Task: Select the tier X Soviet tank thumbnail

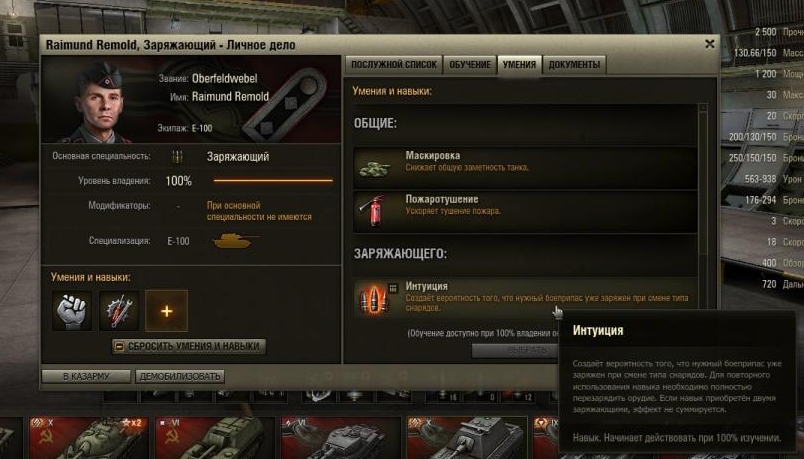Action: (89, 437)
